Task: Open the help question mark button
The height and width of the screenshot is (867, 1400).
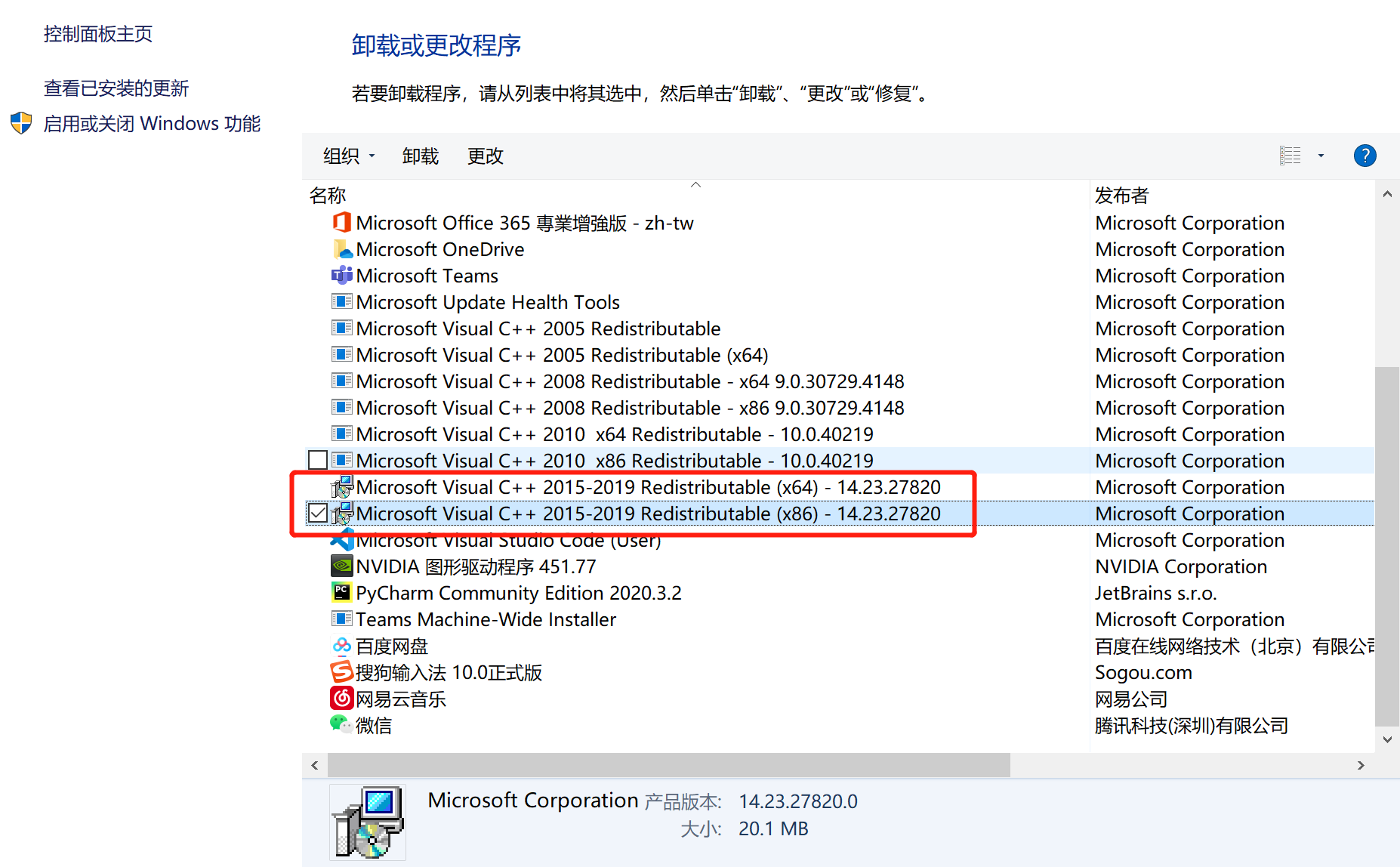Action: pyautogui.click(x=1365, y=156)
